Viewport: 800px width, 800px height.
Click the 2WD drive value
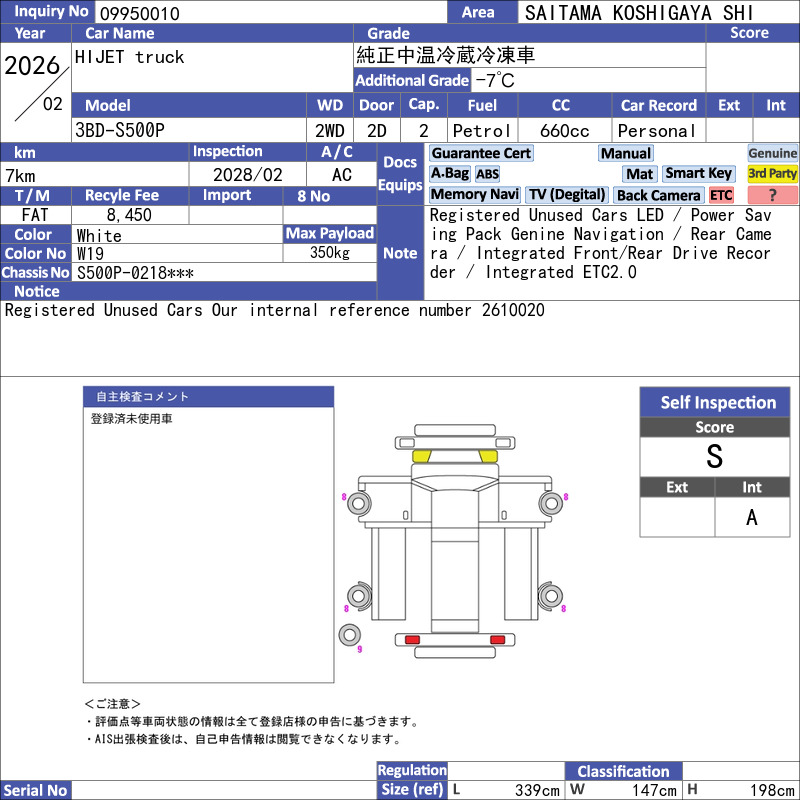click(330, 131)
